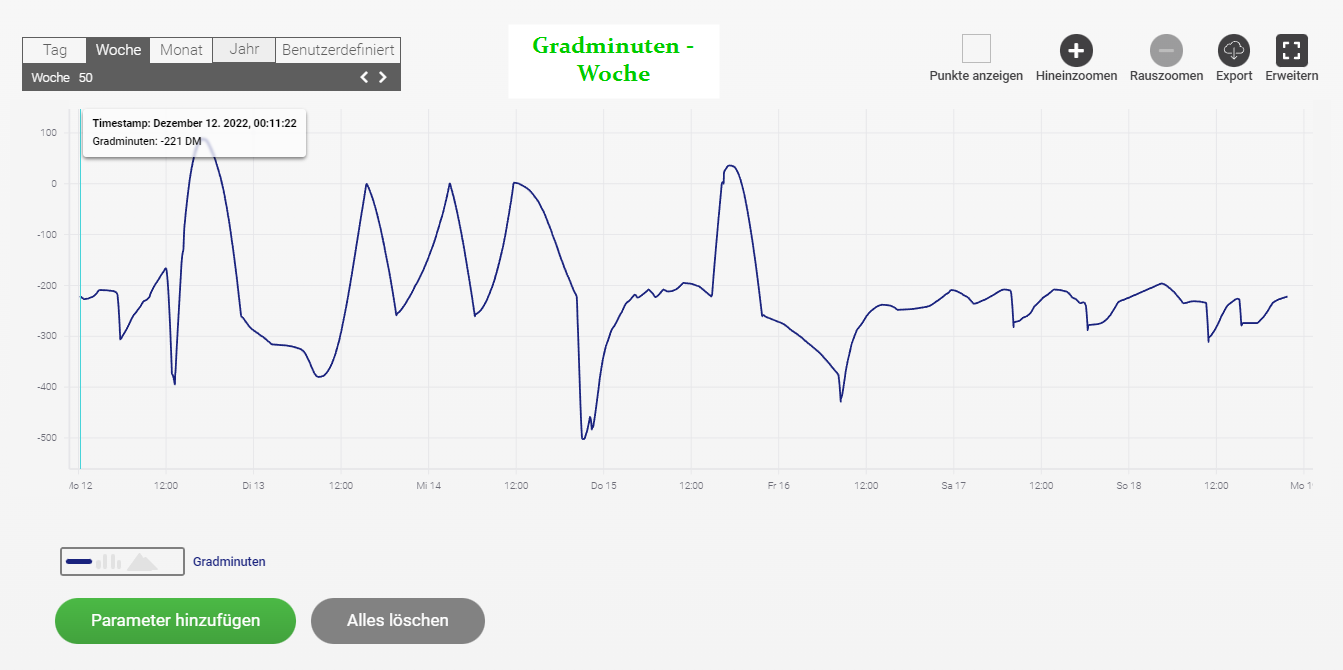Click the So 18 axis label

pos(1129,486)
